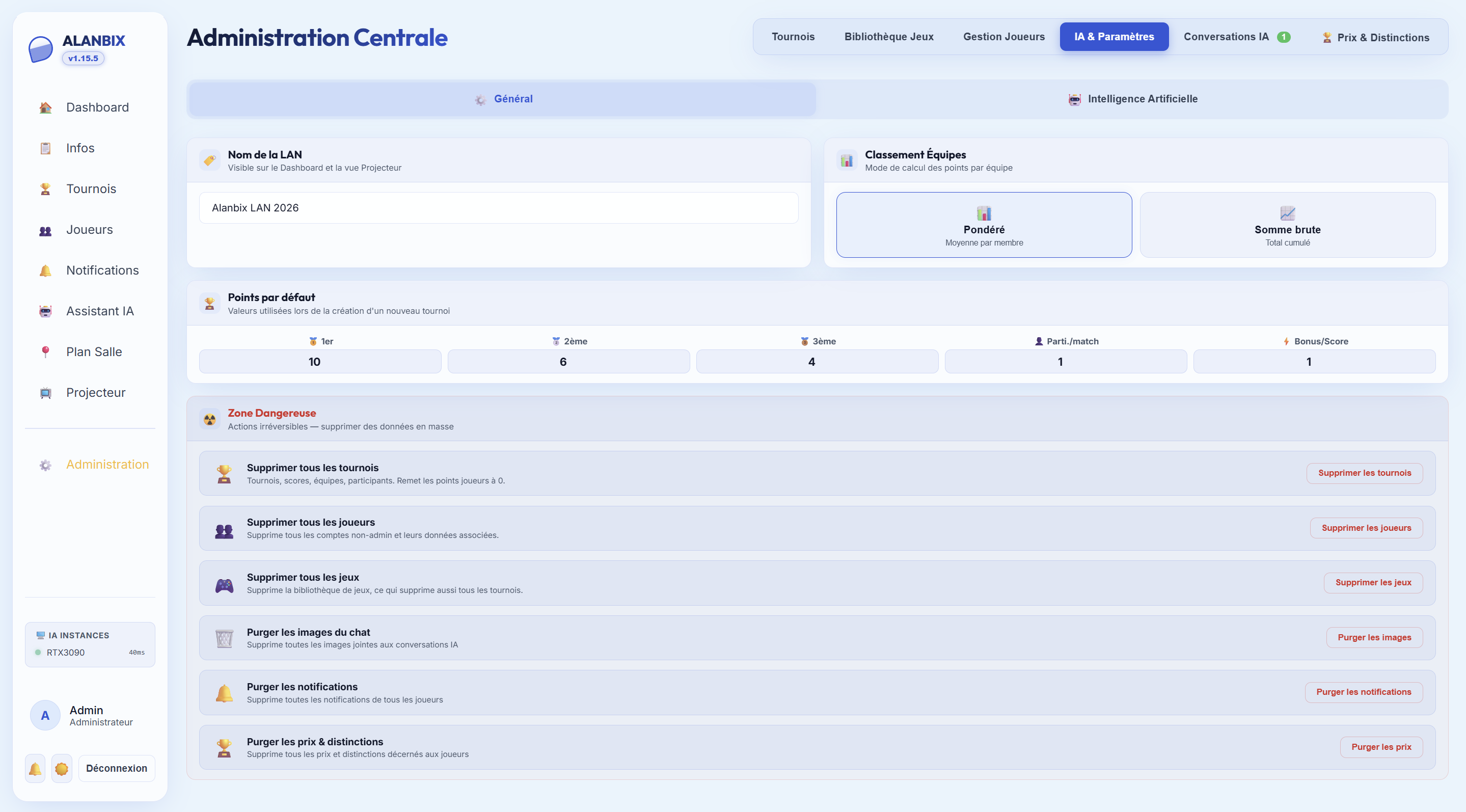
Task: Open Infos from the sidebar
Action: point(90,149)
